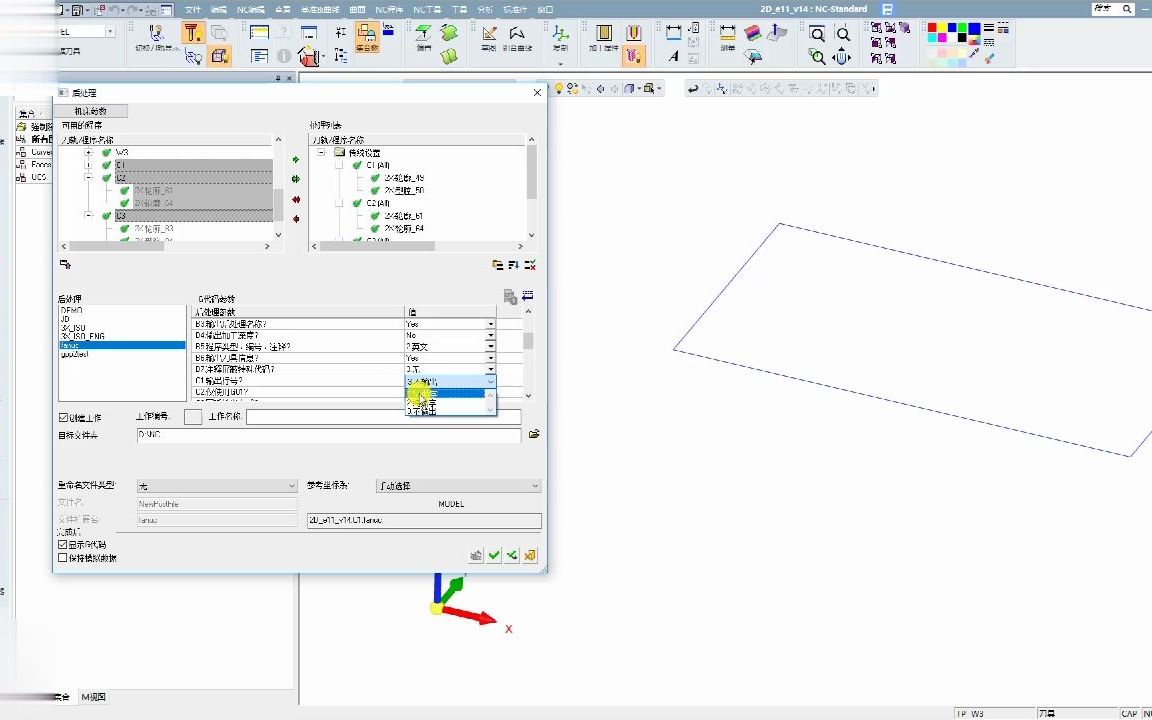
Task: Switch to the 机床参数 tab
Action: click(94, 111)
